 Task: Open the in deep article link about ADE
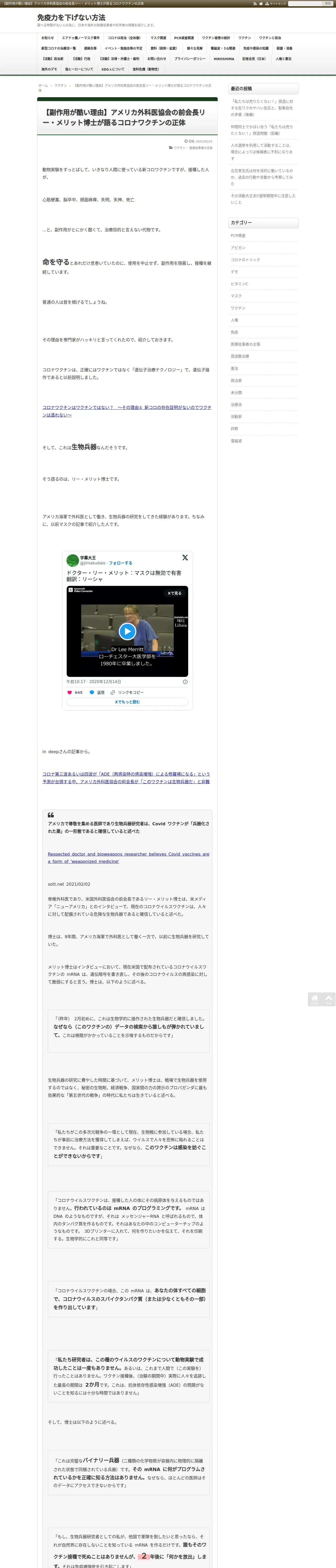126,778
